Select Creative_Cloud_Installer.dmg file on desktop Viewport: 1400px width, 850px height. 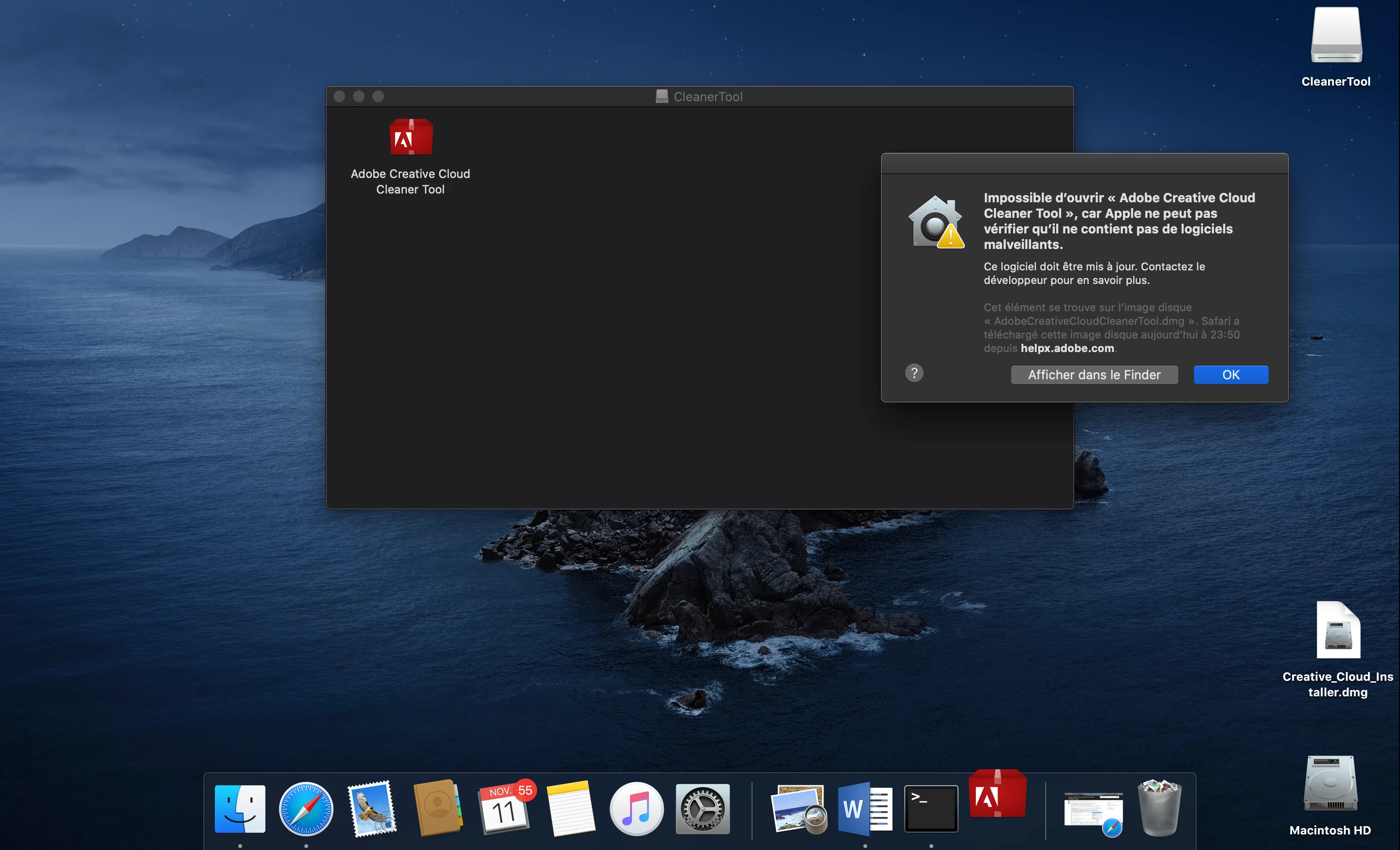coord(1338,631)
